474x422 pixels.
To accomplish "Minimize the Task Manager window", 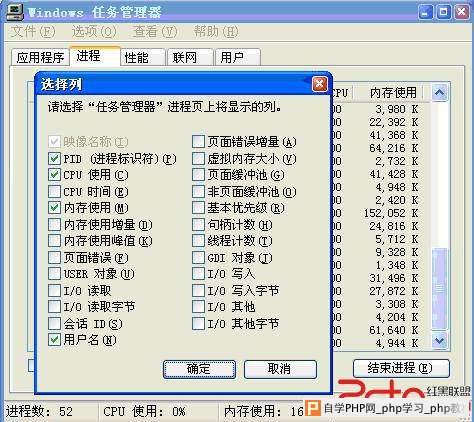I will click(426, 13).
